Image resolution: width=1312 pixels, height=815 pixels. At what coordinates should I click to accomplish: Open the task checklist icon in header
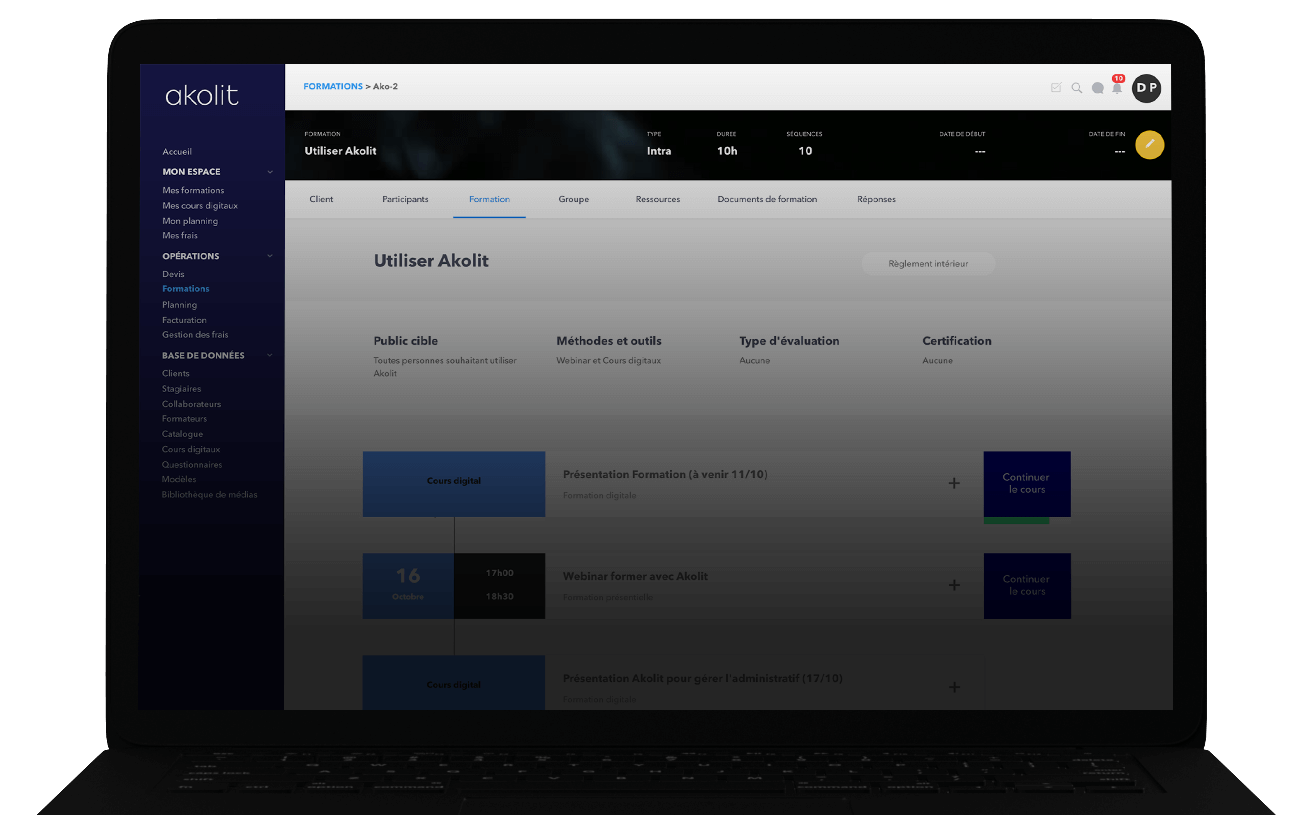[1056, 88]
